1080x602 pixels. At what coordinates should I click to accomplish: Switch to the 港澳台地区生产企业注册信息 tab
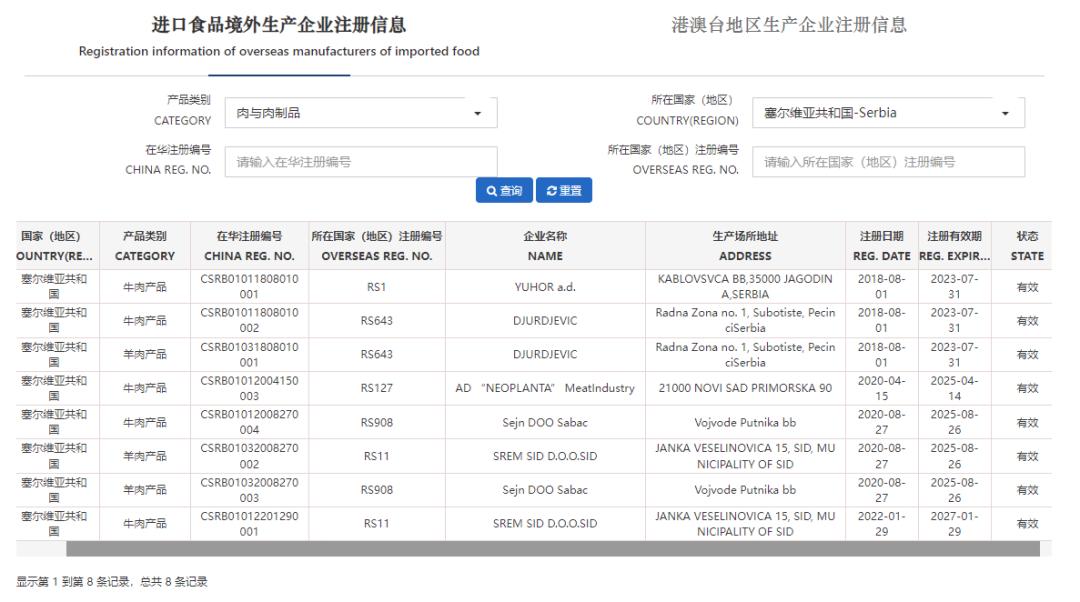pyautogui.click(x=790, y=27)
